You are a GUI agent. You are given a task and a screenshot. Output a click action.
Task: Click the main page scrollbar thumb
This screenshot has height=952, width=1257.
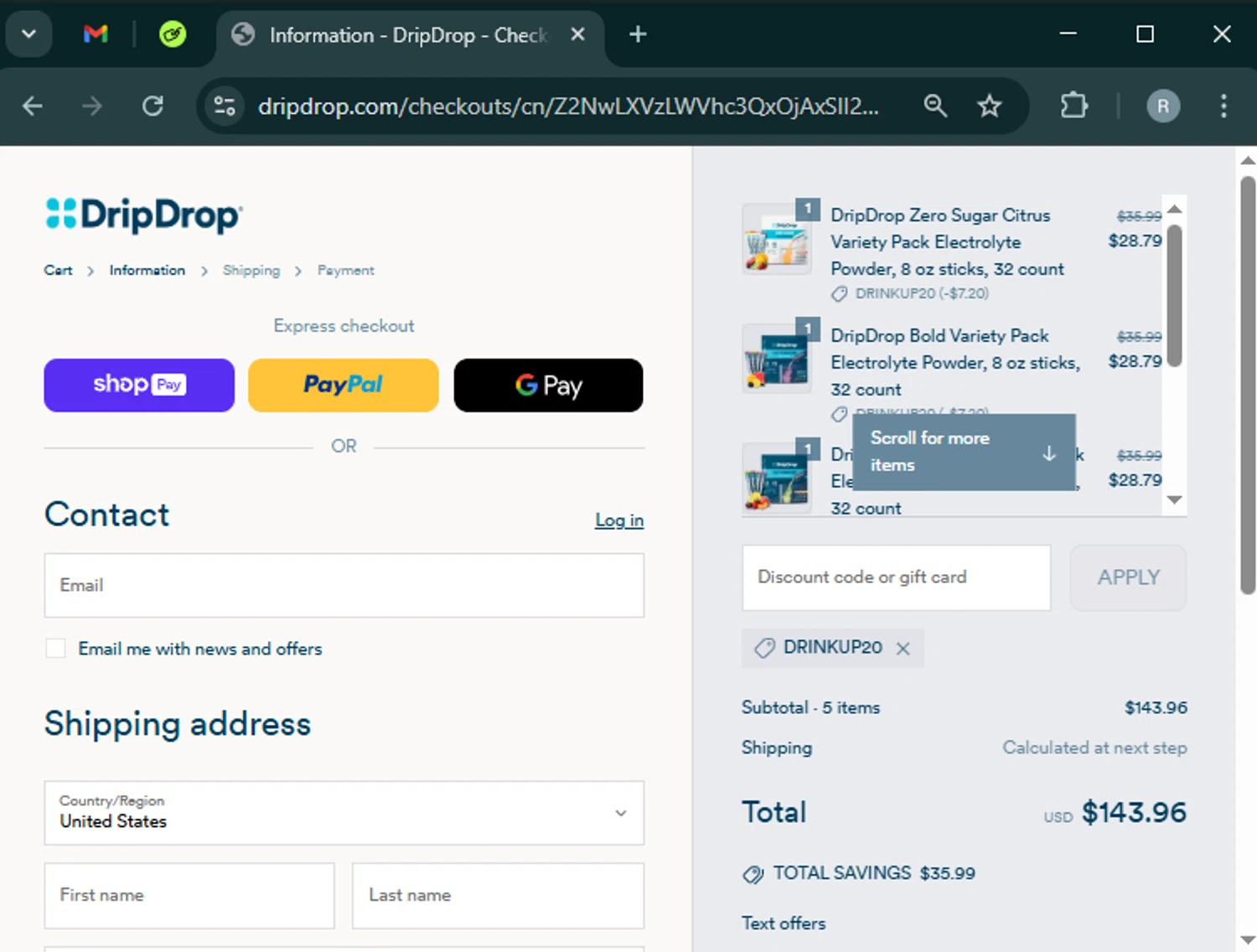point(1248,385)
